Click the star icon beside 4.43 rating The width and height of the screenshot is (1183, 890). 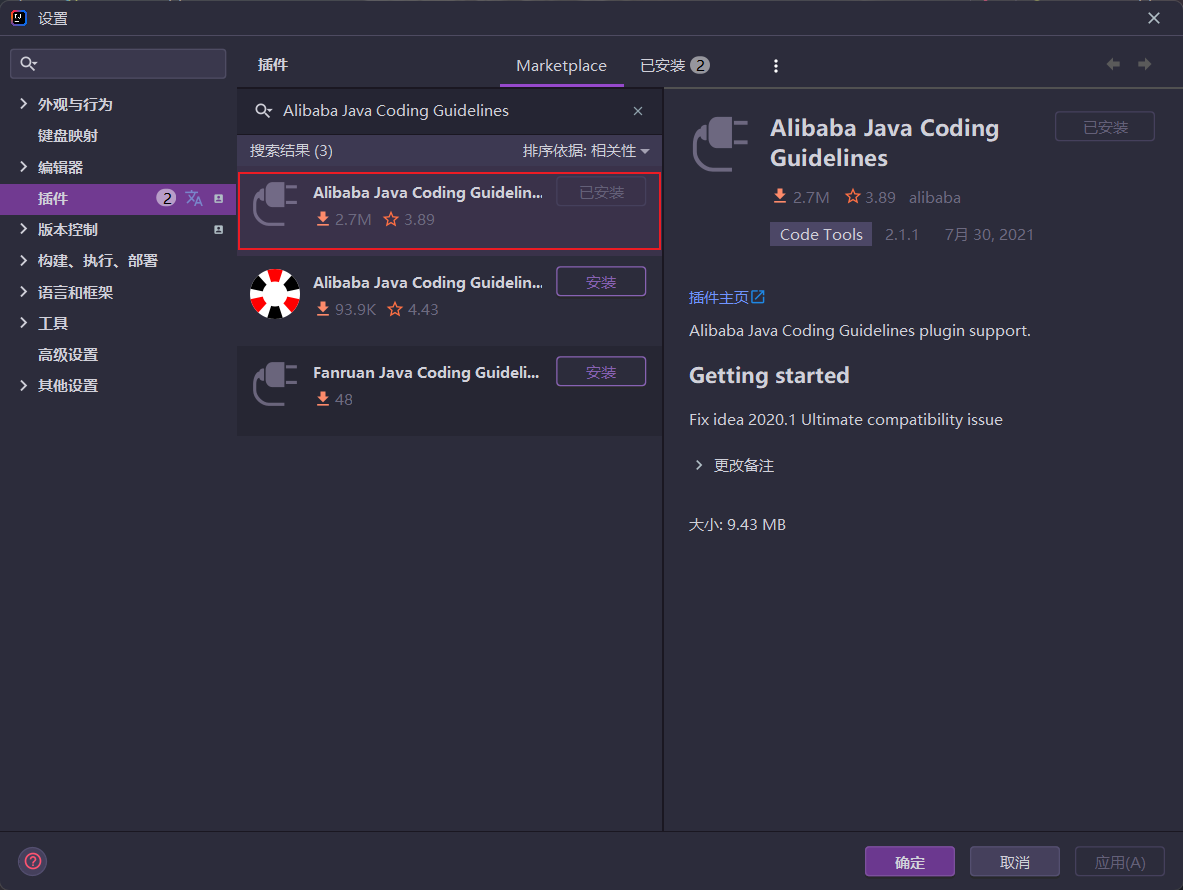(x=395, y=309)
